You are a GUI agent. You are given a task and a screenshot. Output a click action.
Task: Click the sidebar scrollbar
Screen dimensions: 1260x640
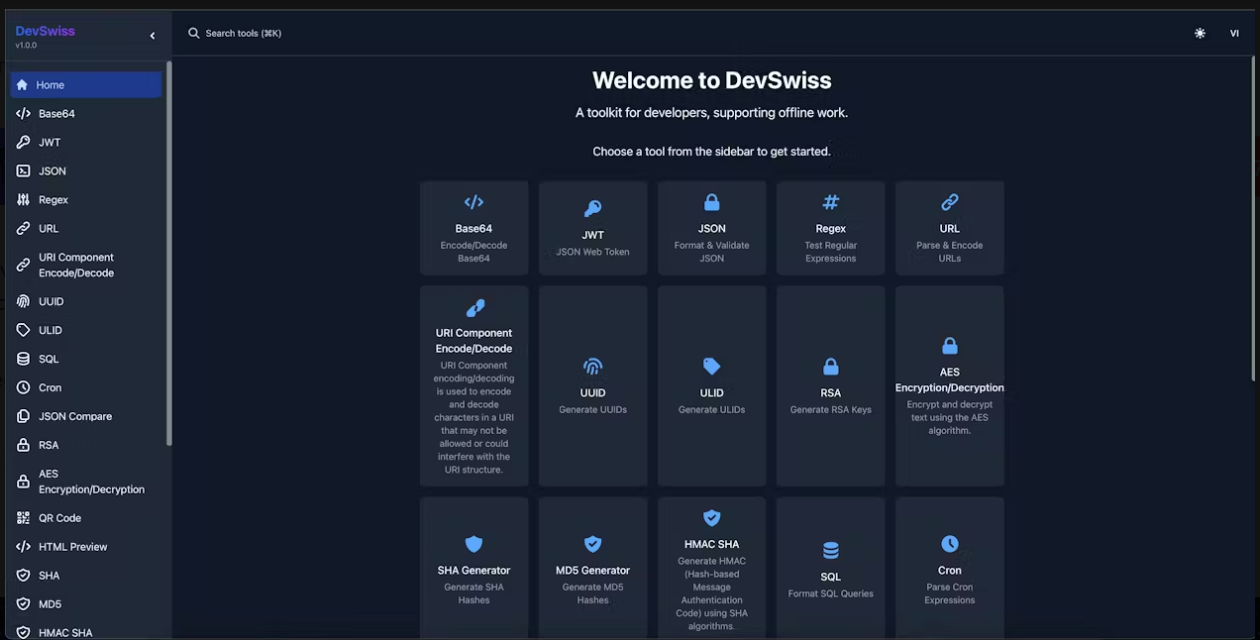click(169, 253)
